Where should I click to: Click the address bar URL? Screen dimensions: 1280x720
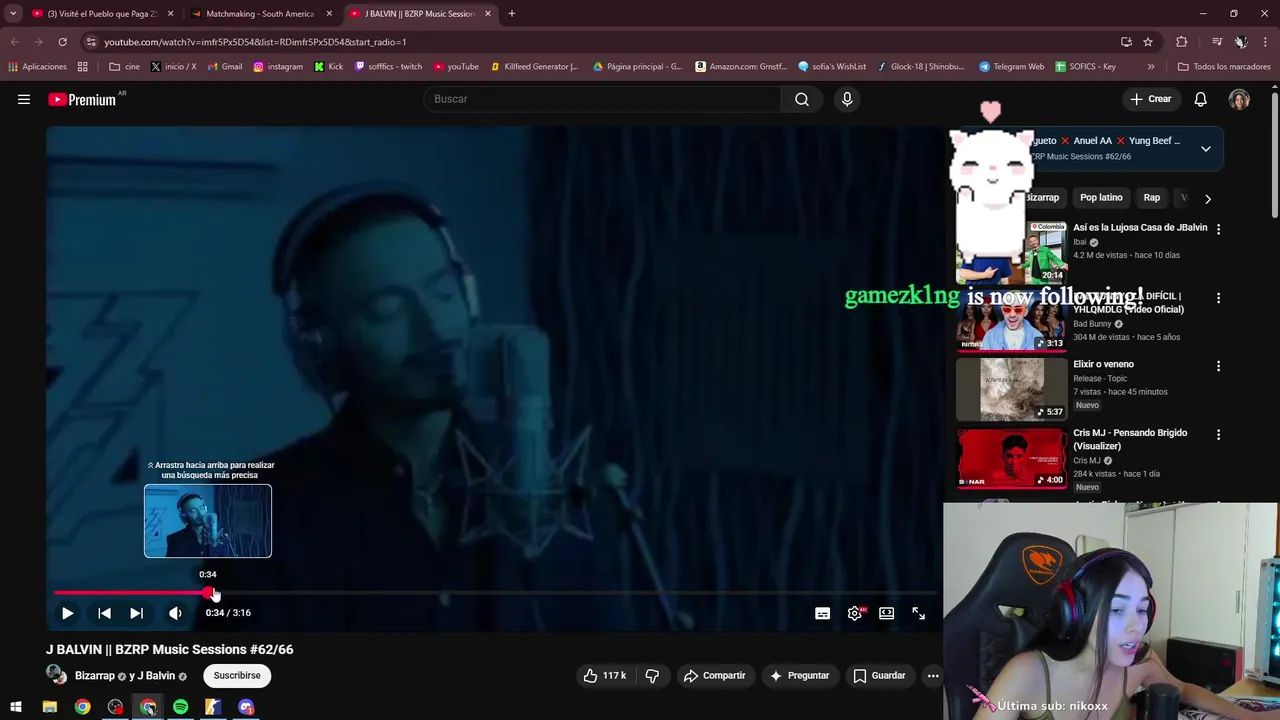point(255,42)
